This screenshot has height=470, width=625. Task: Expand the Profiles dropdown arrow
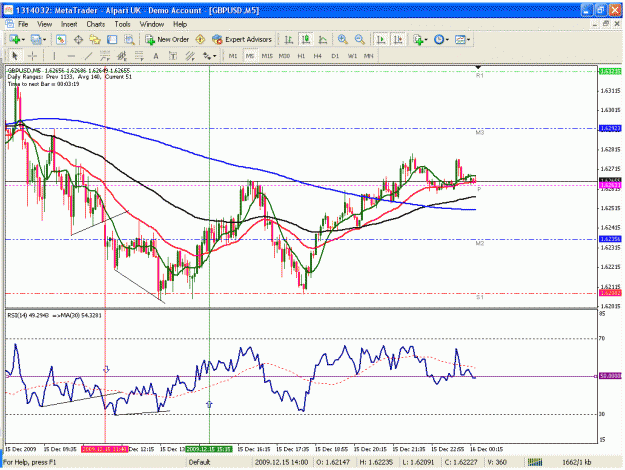[x=44, y=39]
